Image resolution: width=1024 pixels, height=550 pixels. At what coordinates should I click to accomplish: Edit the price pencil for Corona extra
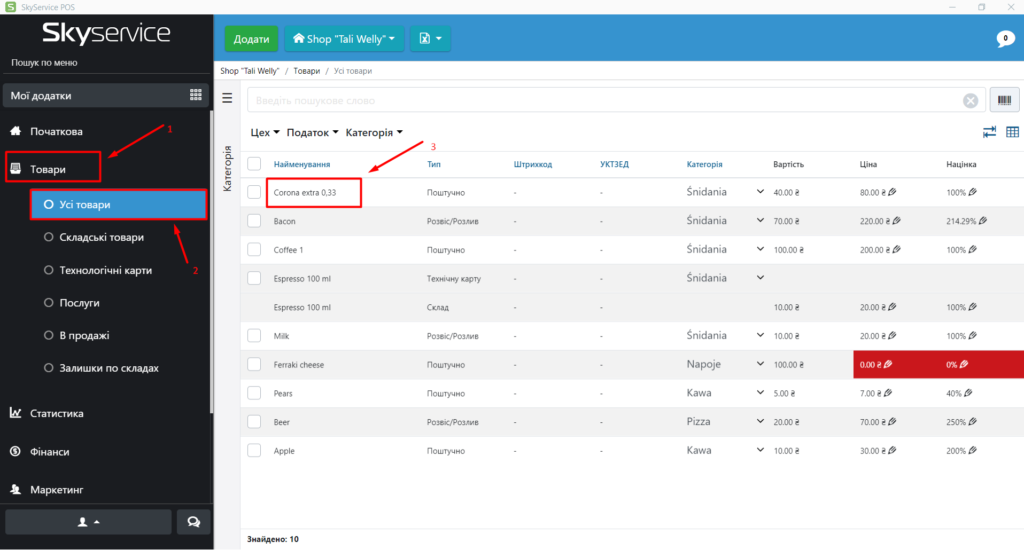pyautogui.click(x=891, y=192)
